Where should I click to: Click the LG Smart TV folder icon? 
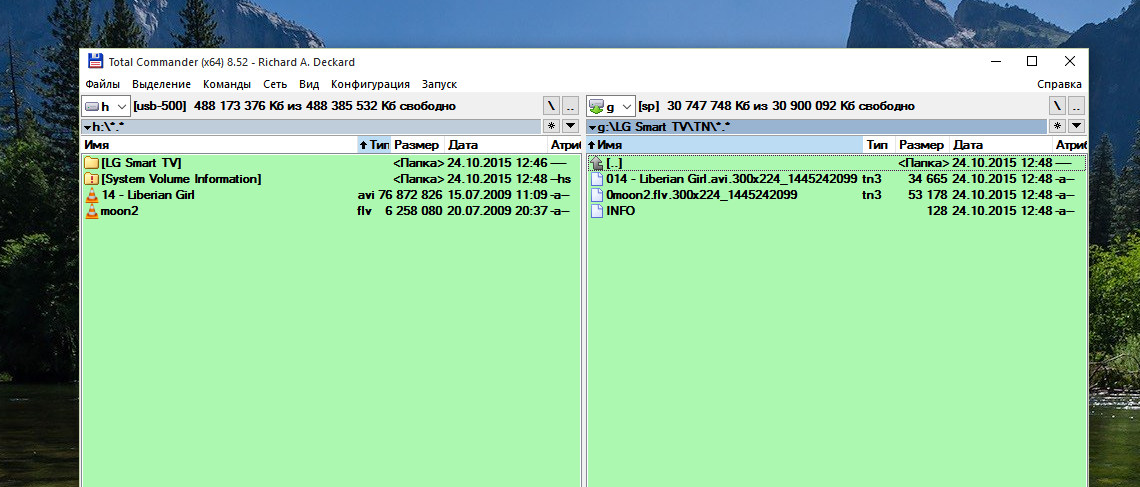[91, 163]
